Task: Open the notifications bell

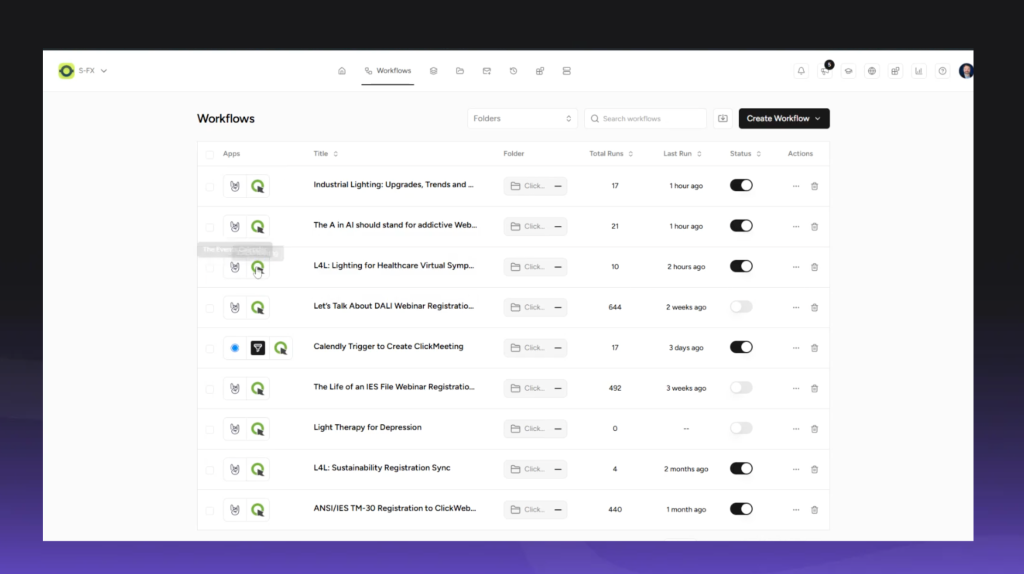Action: [801, 71]
